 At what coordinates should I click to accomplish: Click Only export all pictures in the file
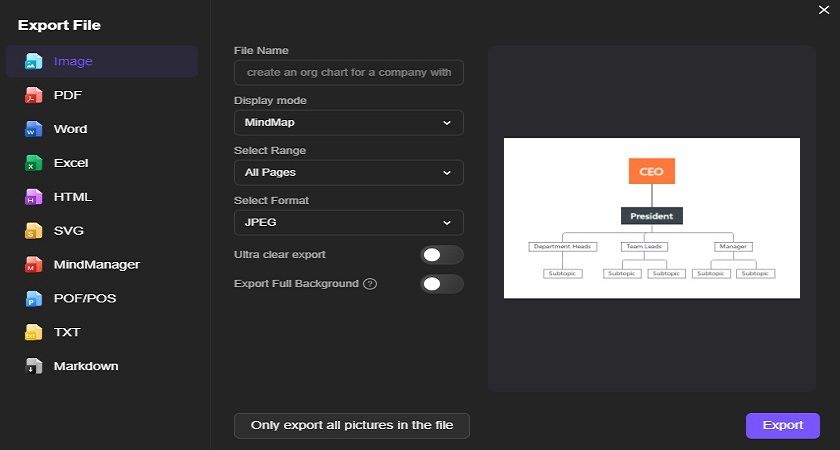352,426
